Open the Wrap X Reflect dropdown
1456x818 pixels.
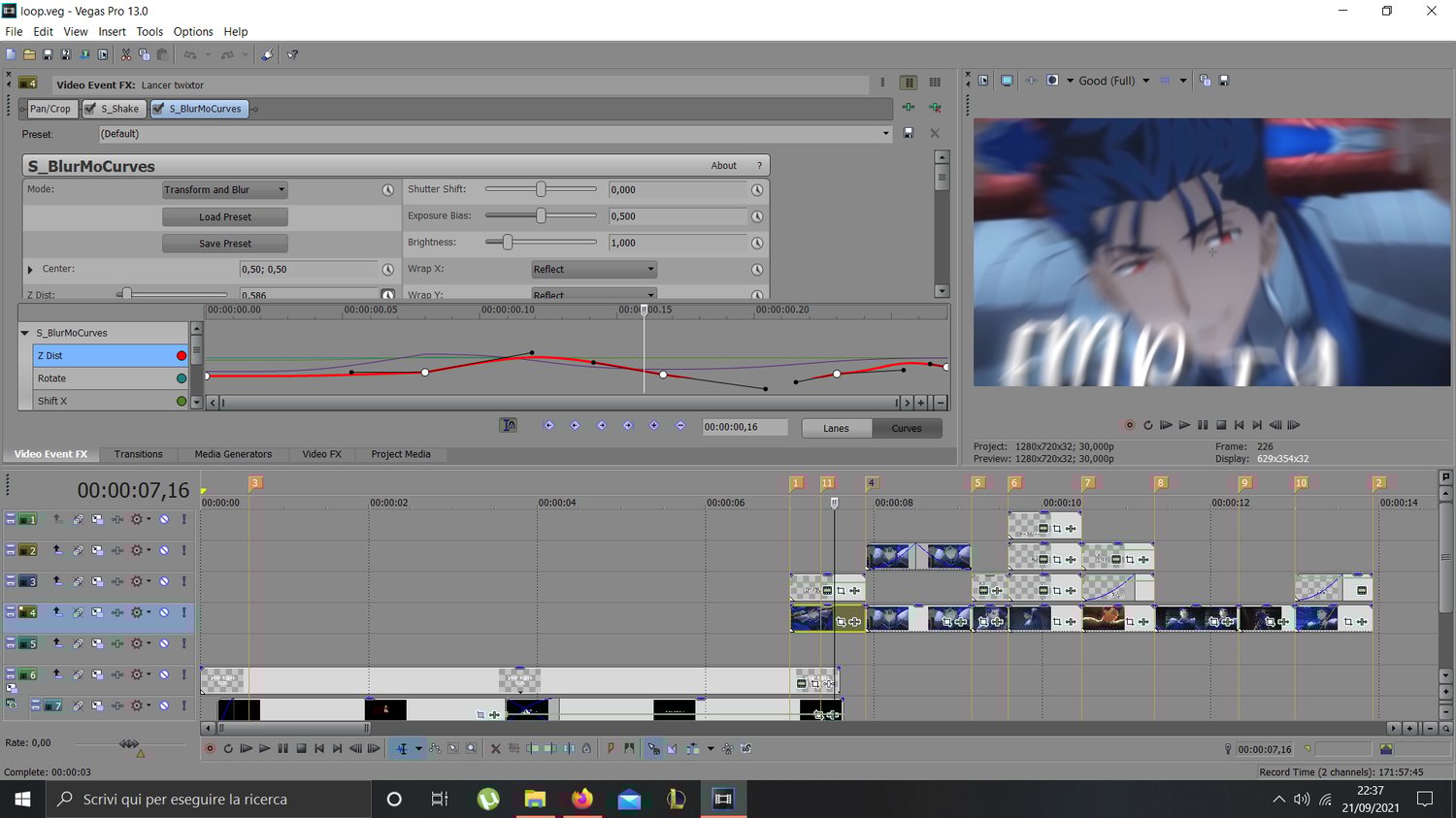tap(594, 270)
